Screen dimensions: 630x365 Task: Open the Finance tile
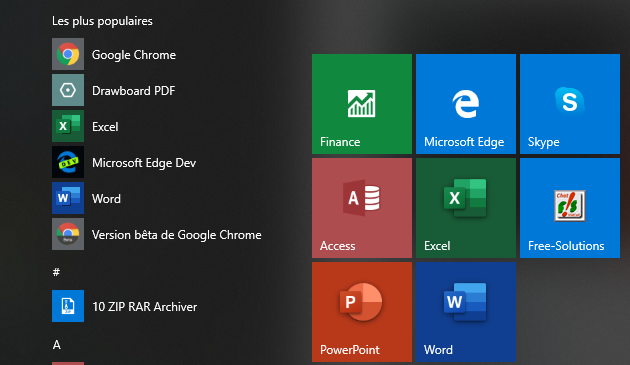pos(362,104)
